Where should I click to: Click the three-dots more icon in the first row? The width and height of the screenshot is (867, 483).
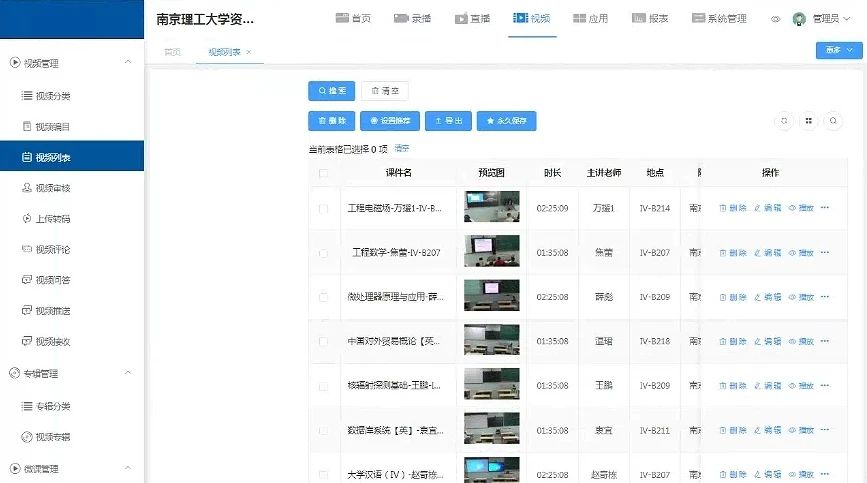click(x=825, y=208)
